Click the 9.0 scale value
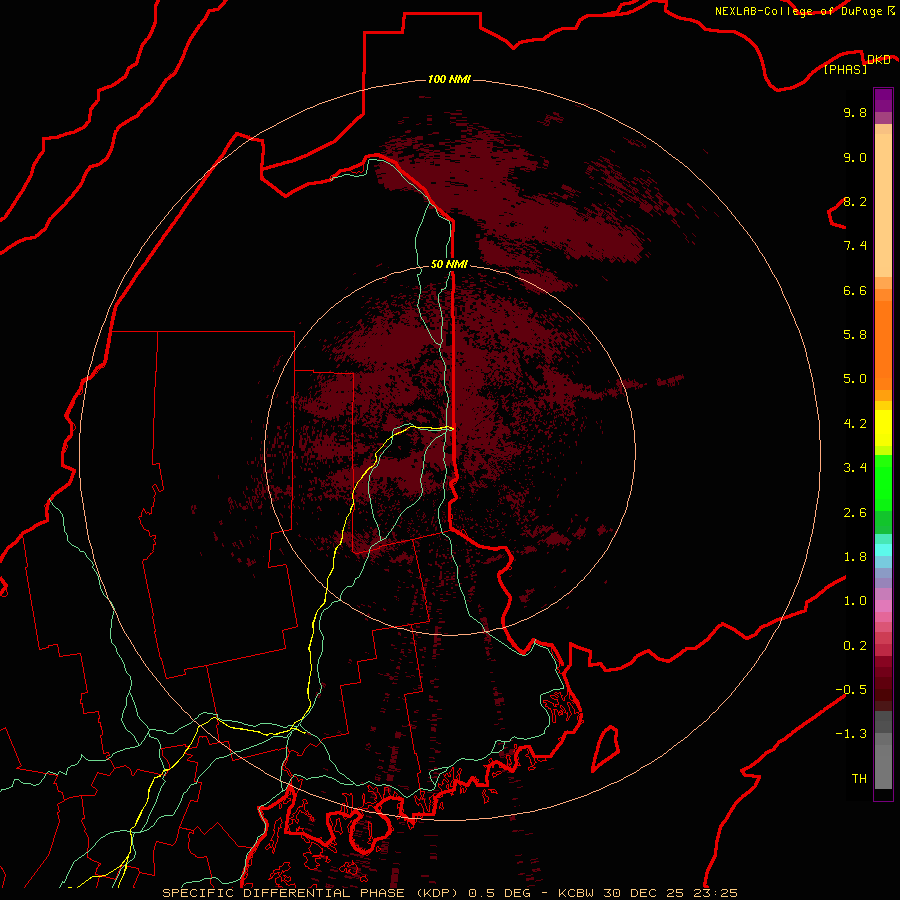Image resolution: width=900 pixels, height=900 pixels. click(x=855, y=157)
